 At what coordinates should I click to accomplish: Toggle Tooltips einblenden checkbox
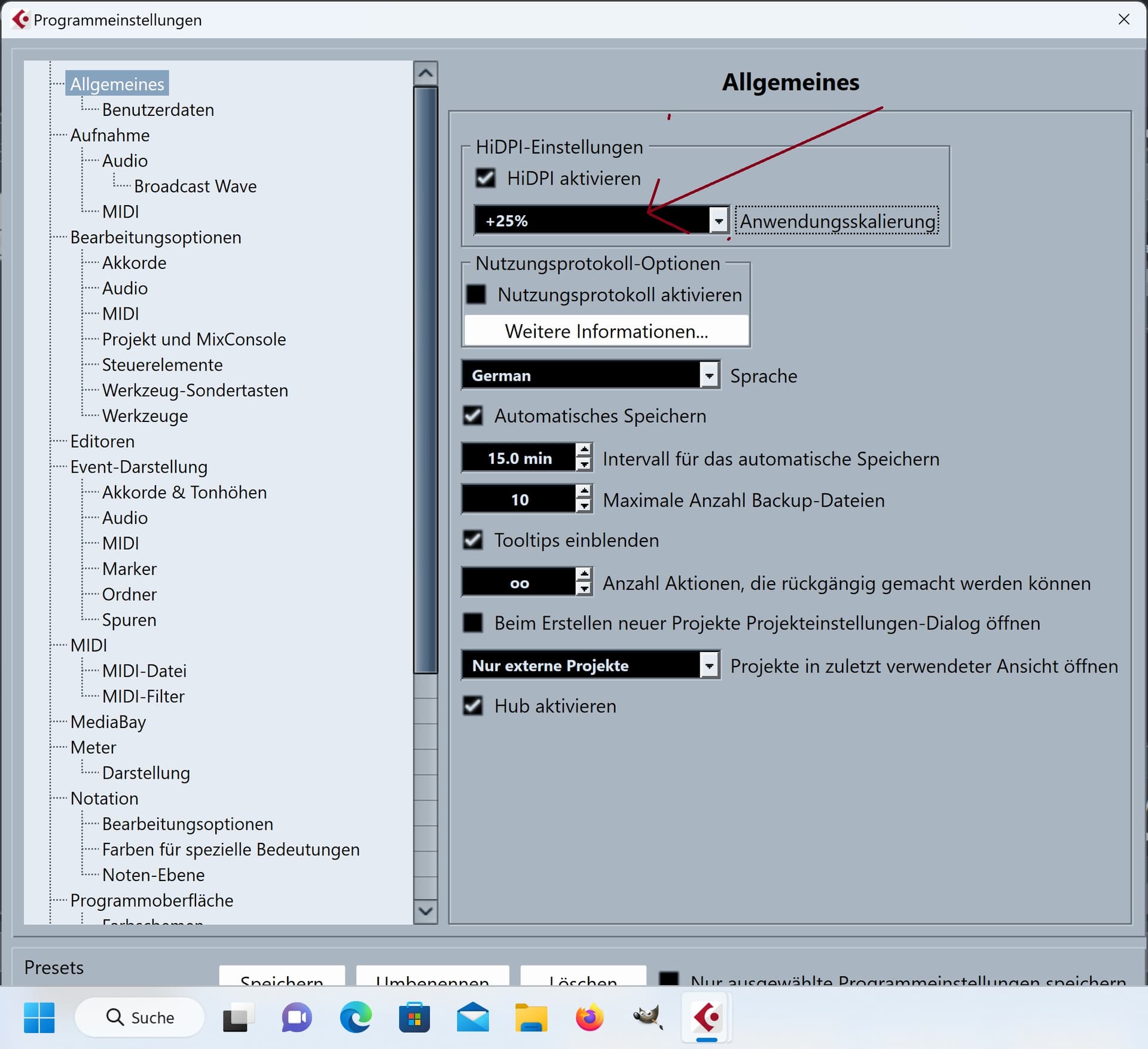tap(473, 540)
